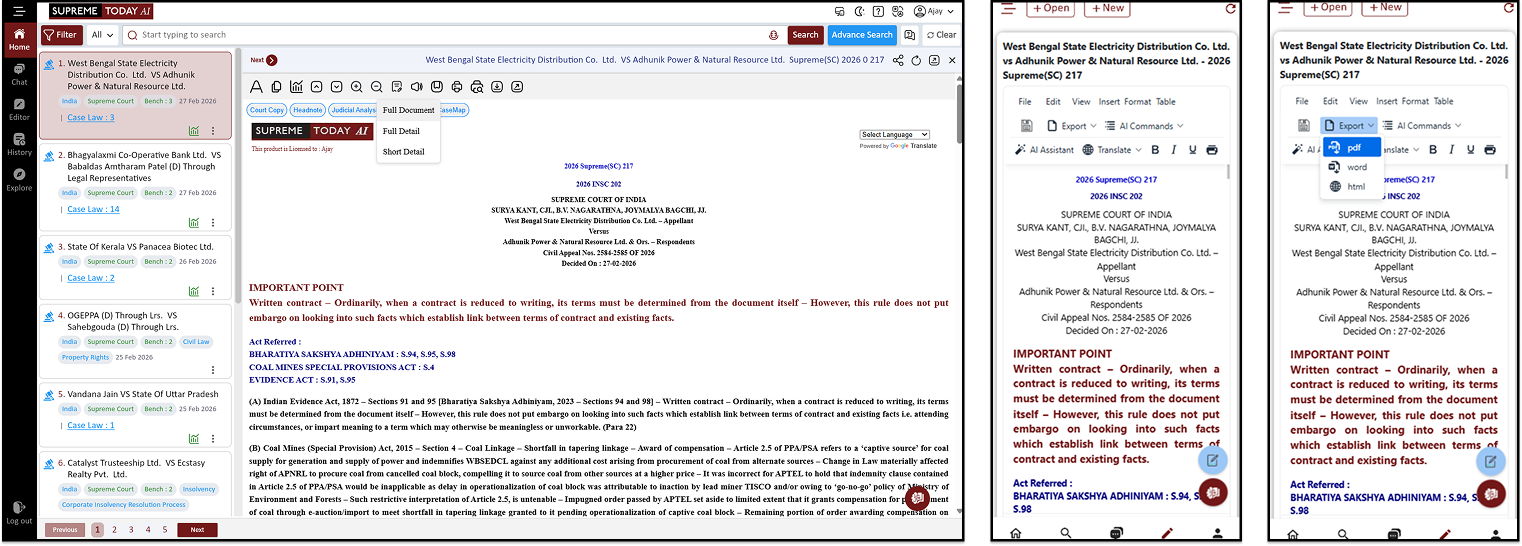Click the save icon in middle phone editor
Image resolution: width=1522 pixels, height=546 pixels.
(1026, 126)
